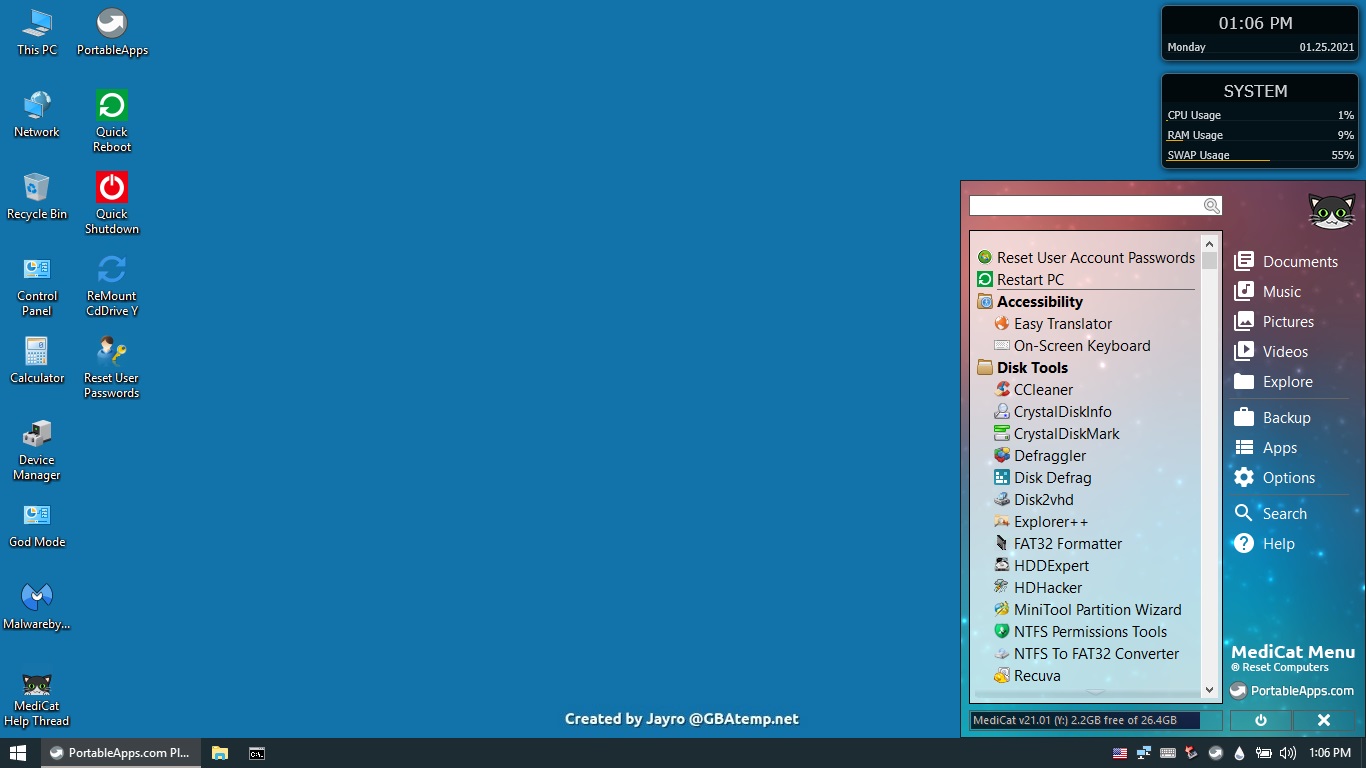Click the app list scrollbar down arrow

click(1210, 689)
